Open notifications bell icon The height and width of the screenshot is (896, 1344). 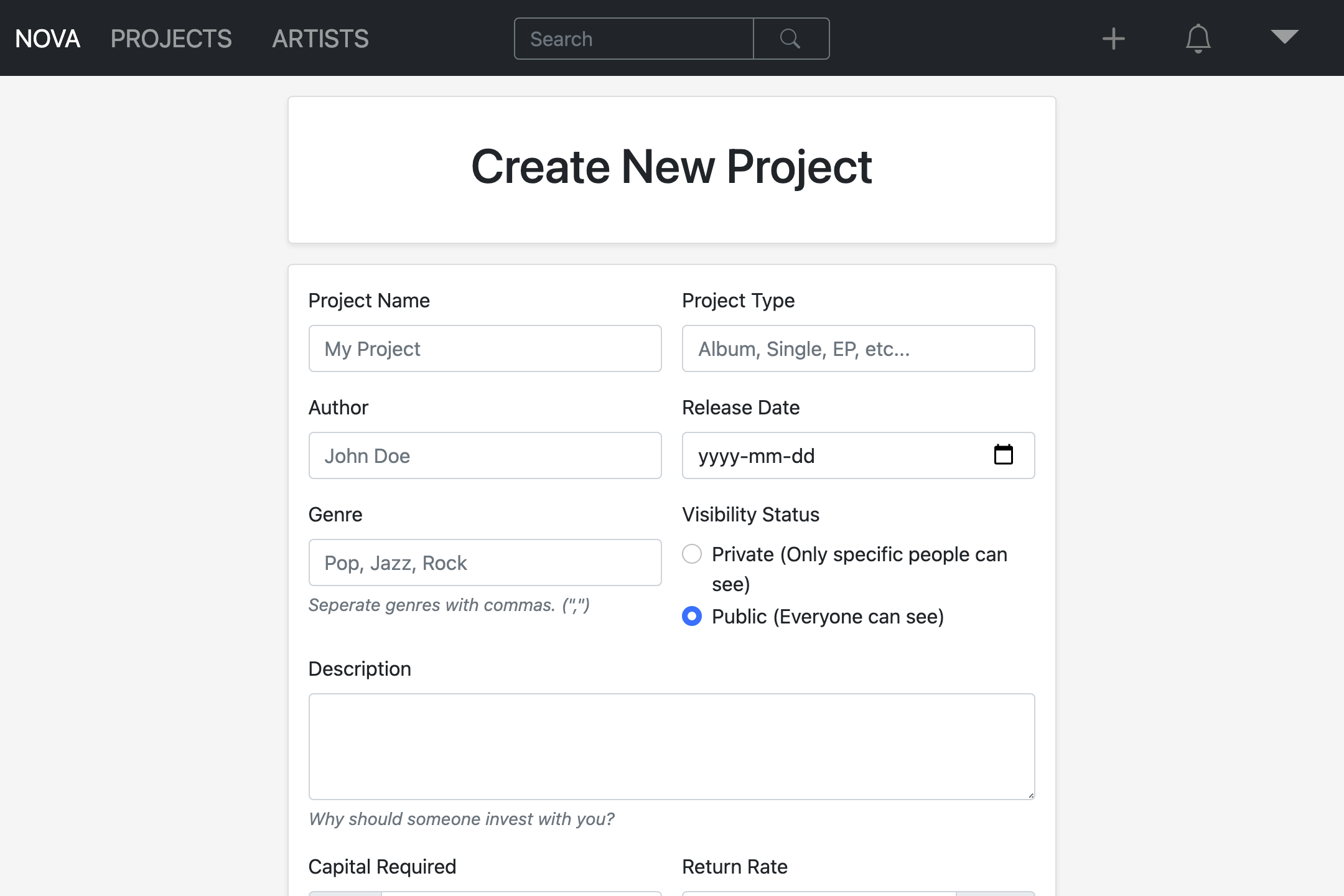click(1198, 39)
